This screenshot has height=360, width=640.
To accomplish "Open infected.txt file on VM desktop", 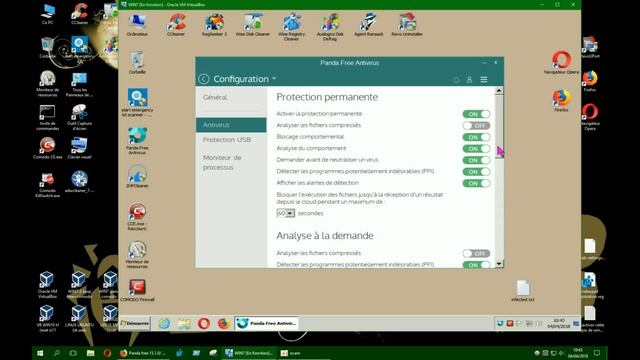I will pyautogui.click(x=523, y=291).
